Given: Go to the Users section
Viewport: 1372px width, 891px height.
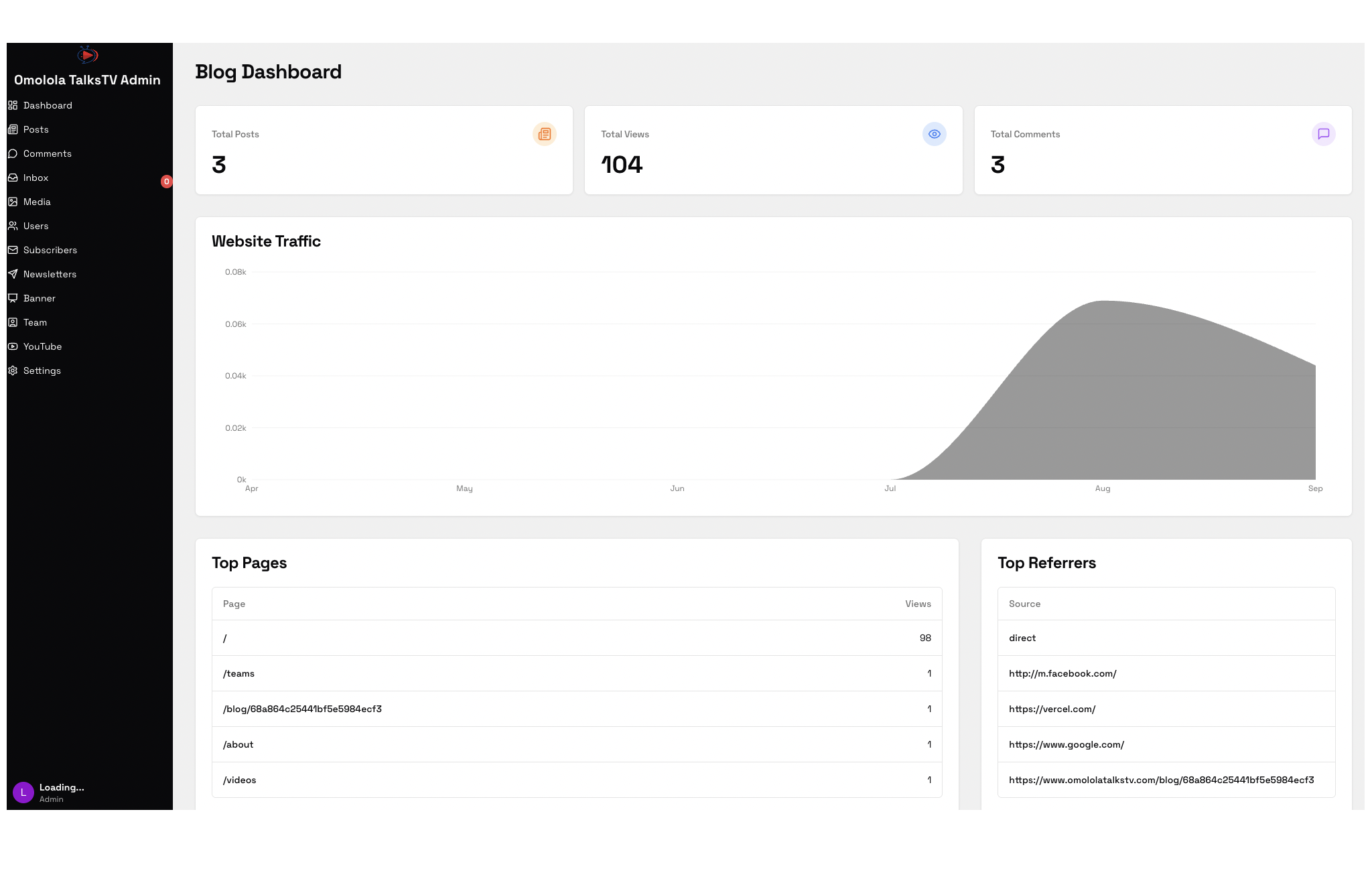Looking at the screenshot, I should coord(36,226).
